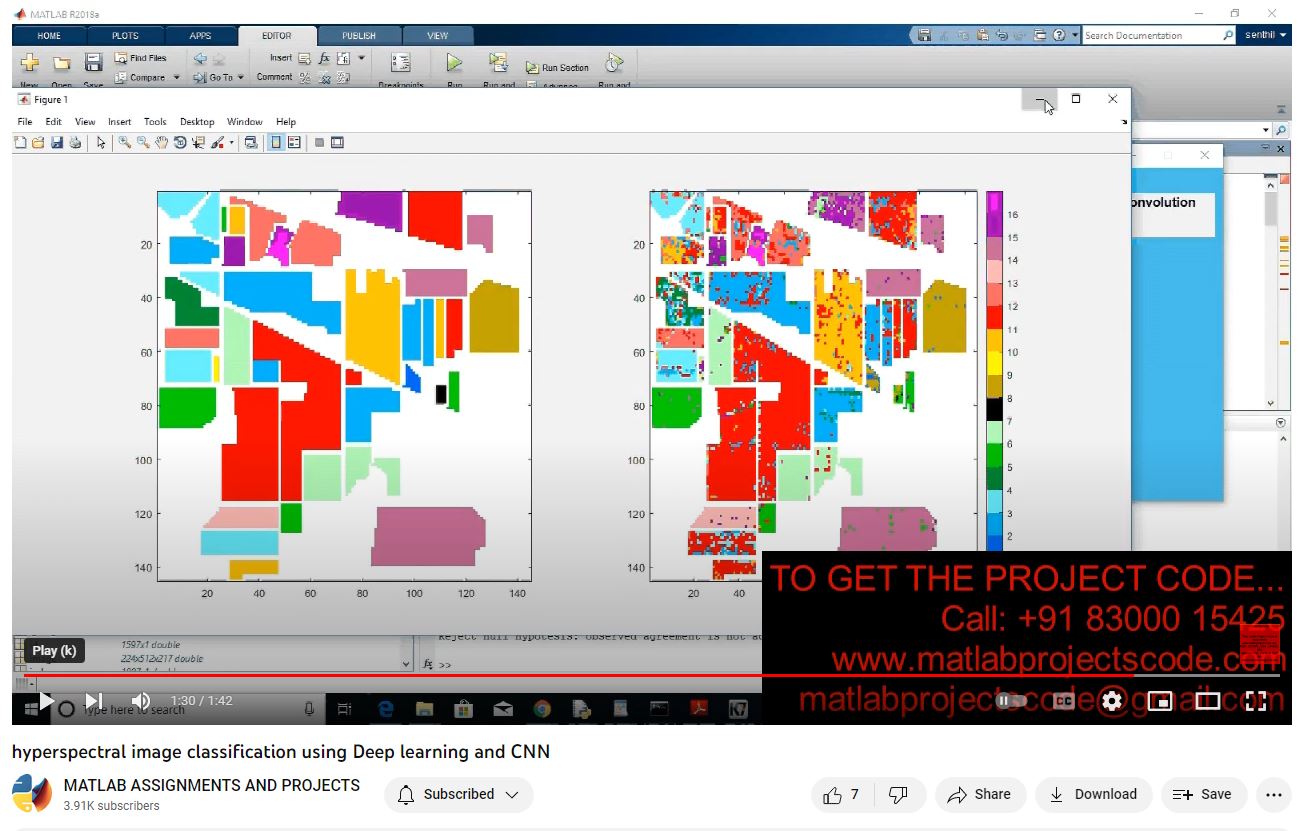Save the video to a playlist
Viewport: 1304px width, 831px height.
tap(1201, 795)
